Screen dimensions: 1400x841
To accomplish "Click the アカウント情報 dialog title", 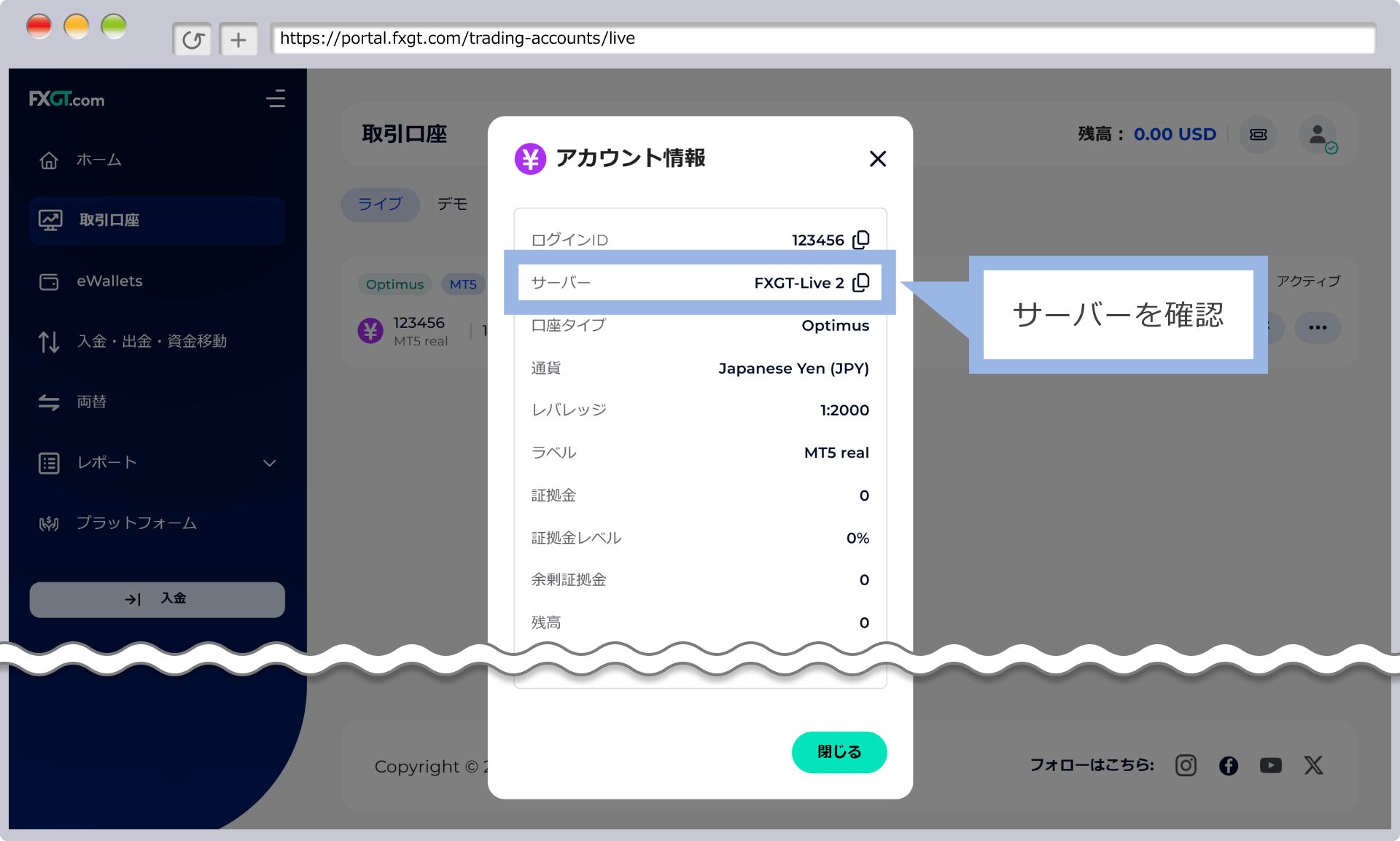I will coord(631,158).
